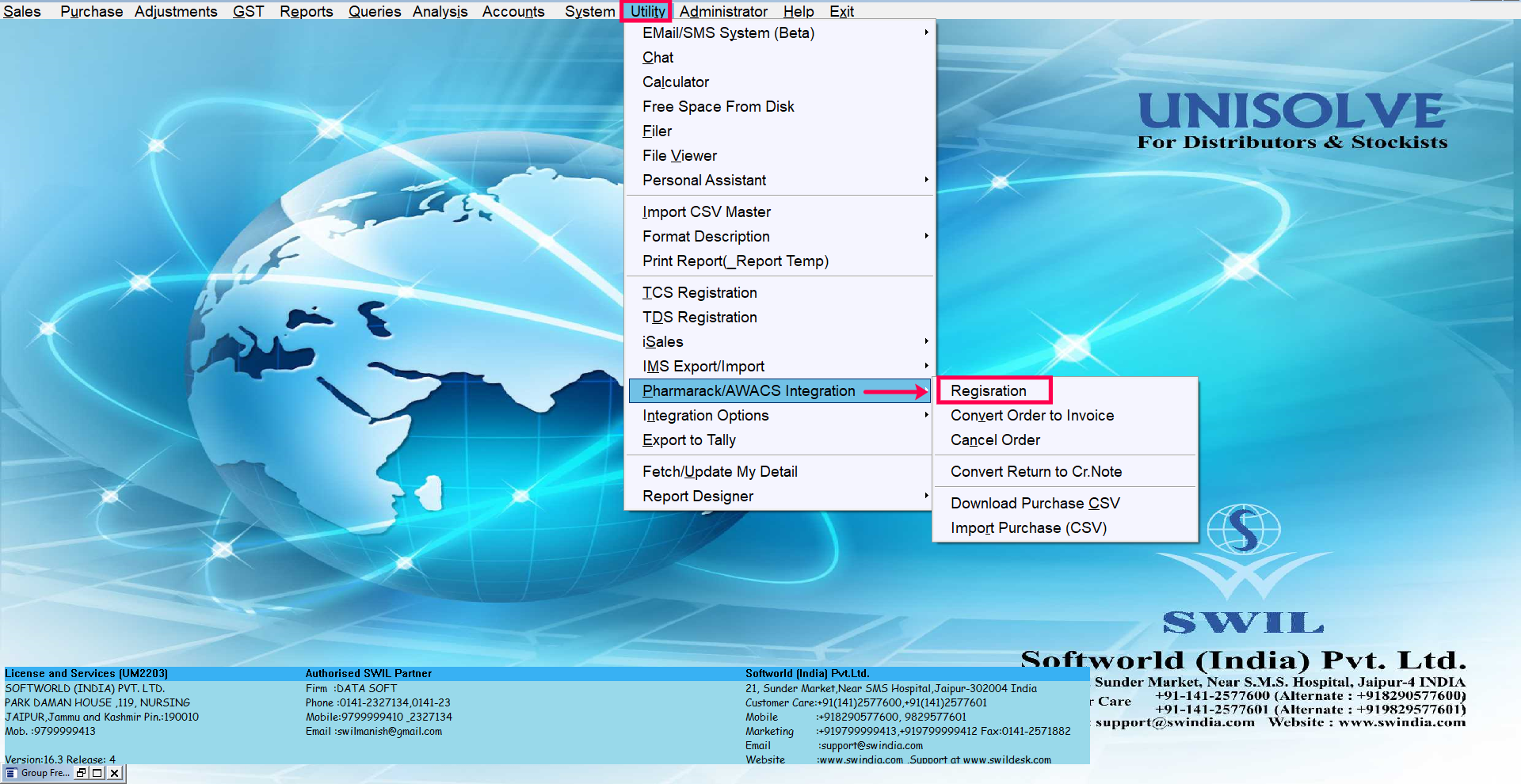
Task: Choose Free Space From Disk
Action: pyautogui.click(x=780, y=106)
